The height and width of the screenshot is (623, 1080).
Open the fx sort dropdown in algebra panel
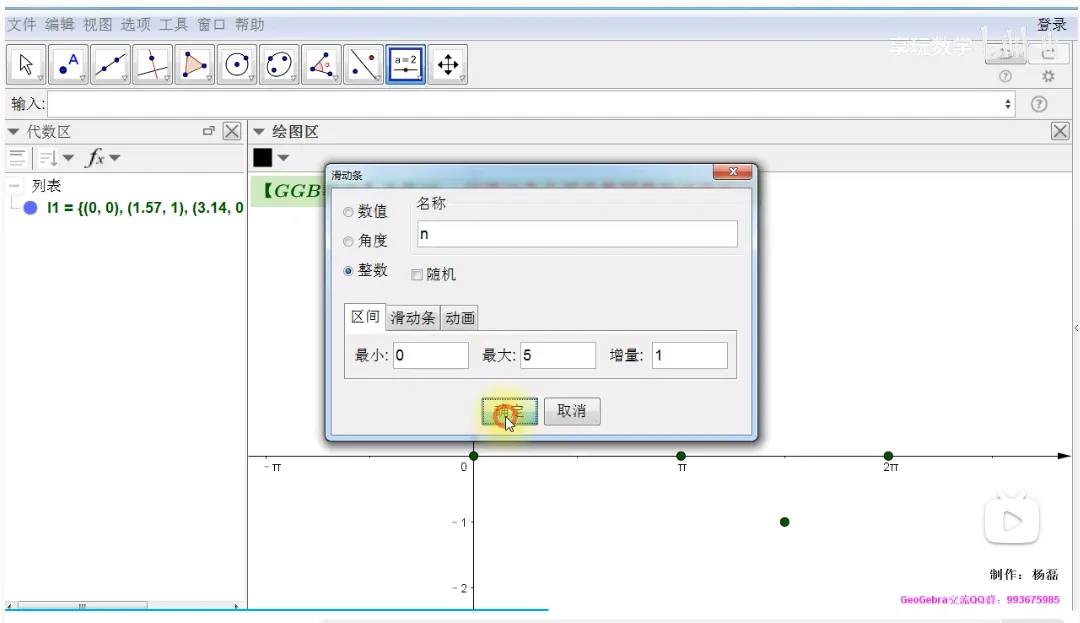pos(102,158)
